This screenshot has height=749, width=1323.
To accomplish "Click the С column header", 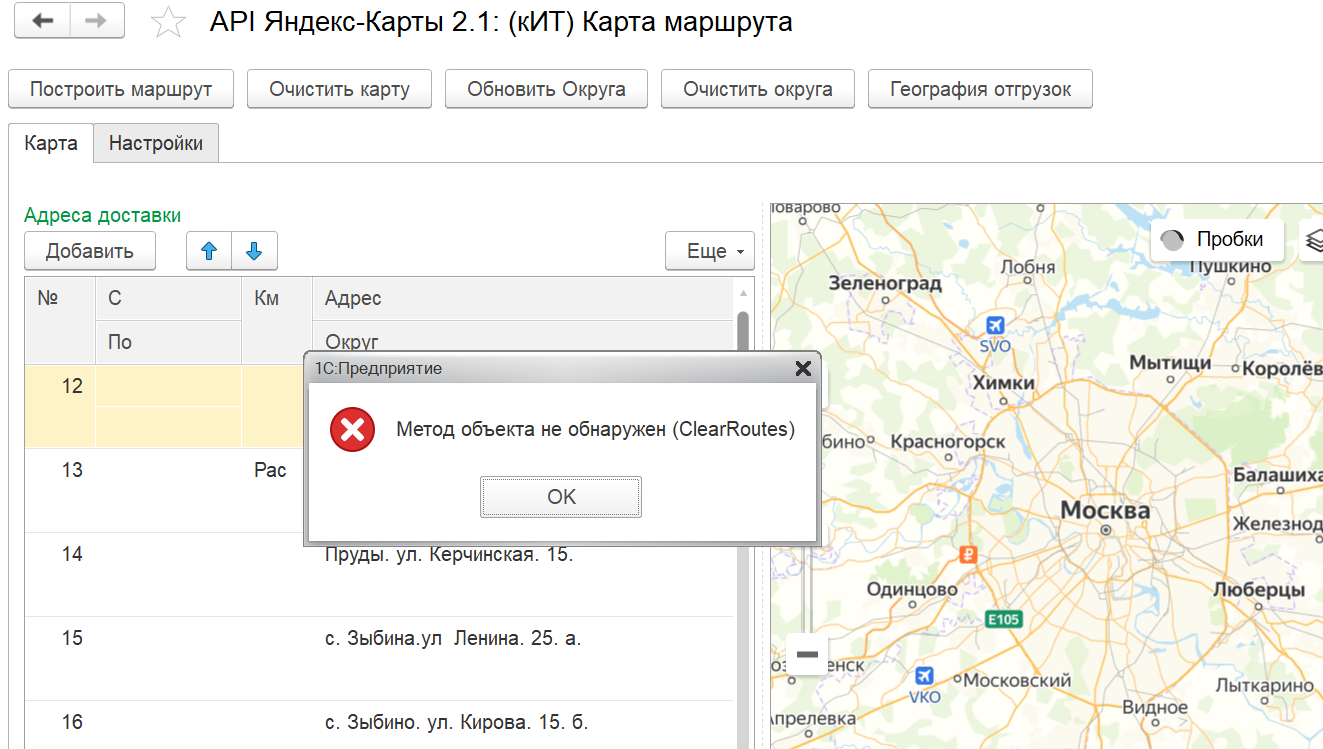I will click(x=168, y=298).
